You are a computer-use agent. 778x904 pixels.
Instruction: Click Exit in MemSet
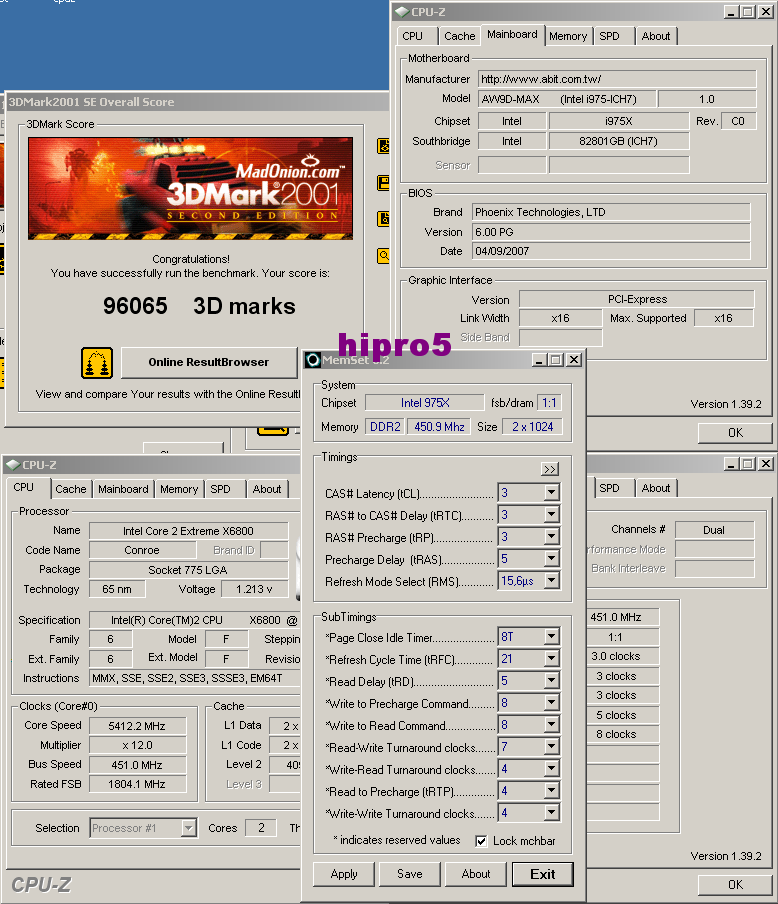tap(543, 874)
